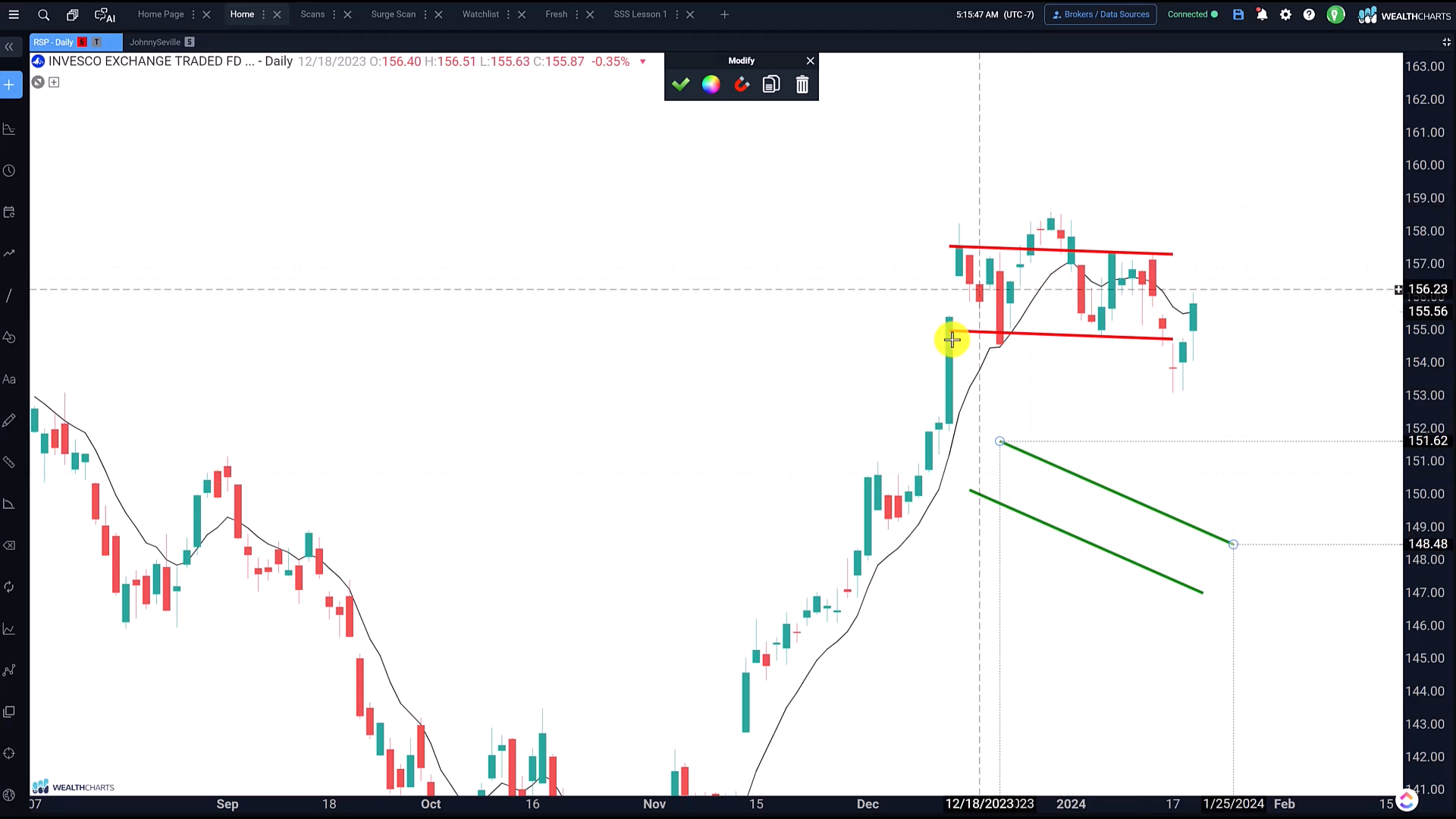The height and width of the screenshot is (819, 1456).
Task: Switch to the Watchlist tab
Action: tap(481, 14)
